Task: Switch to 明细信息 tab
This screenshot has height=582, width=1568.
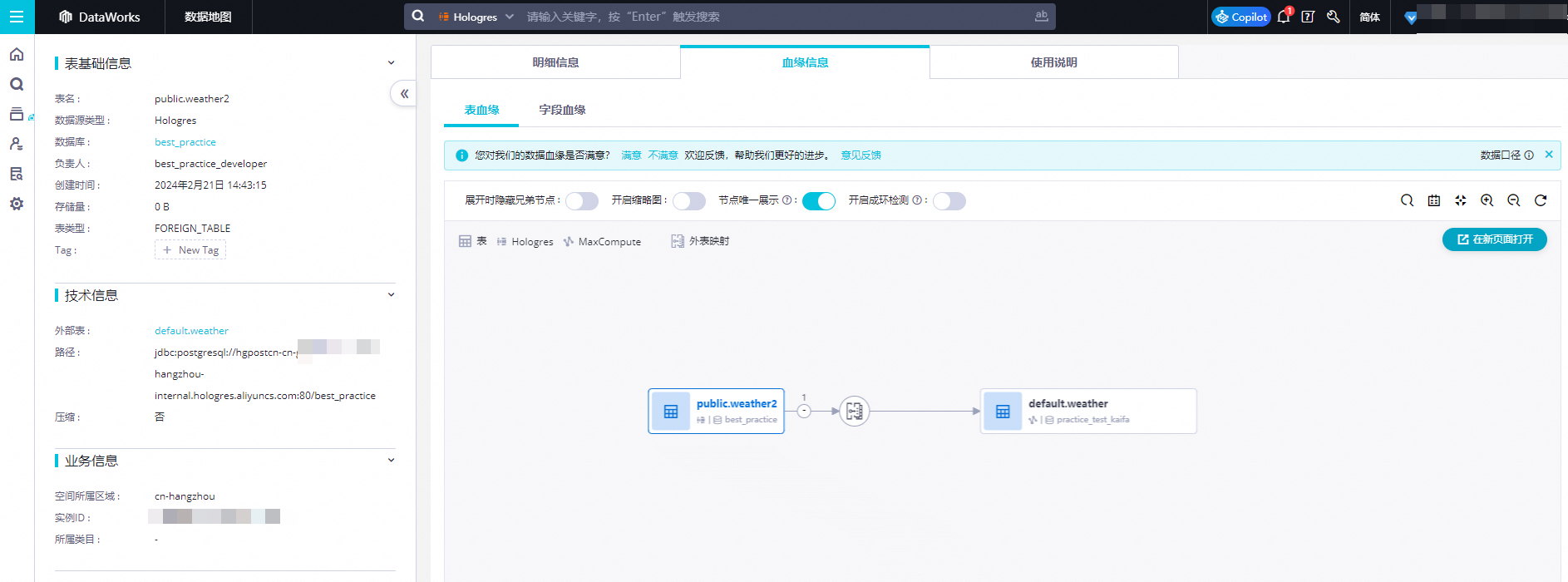Action: (x=555, y=62)
